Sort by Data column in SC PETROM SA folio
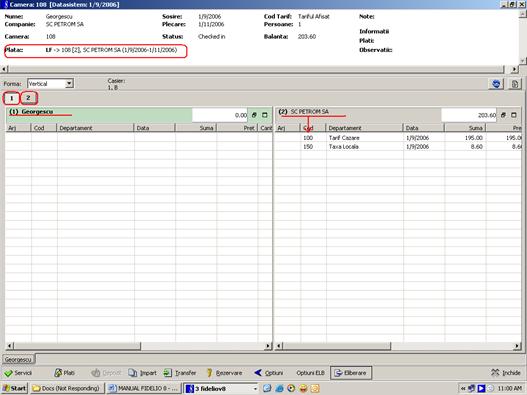527x395 pixels. (x=424, y=128)
